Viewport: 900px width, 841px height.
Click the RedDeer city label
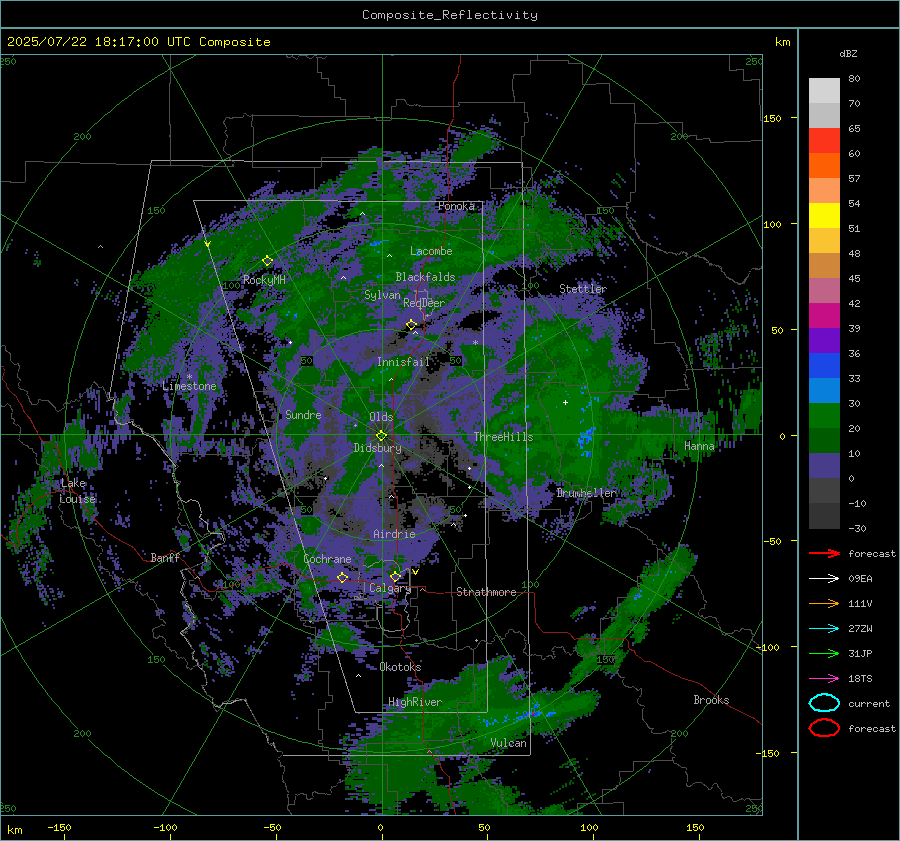[424, 303]
